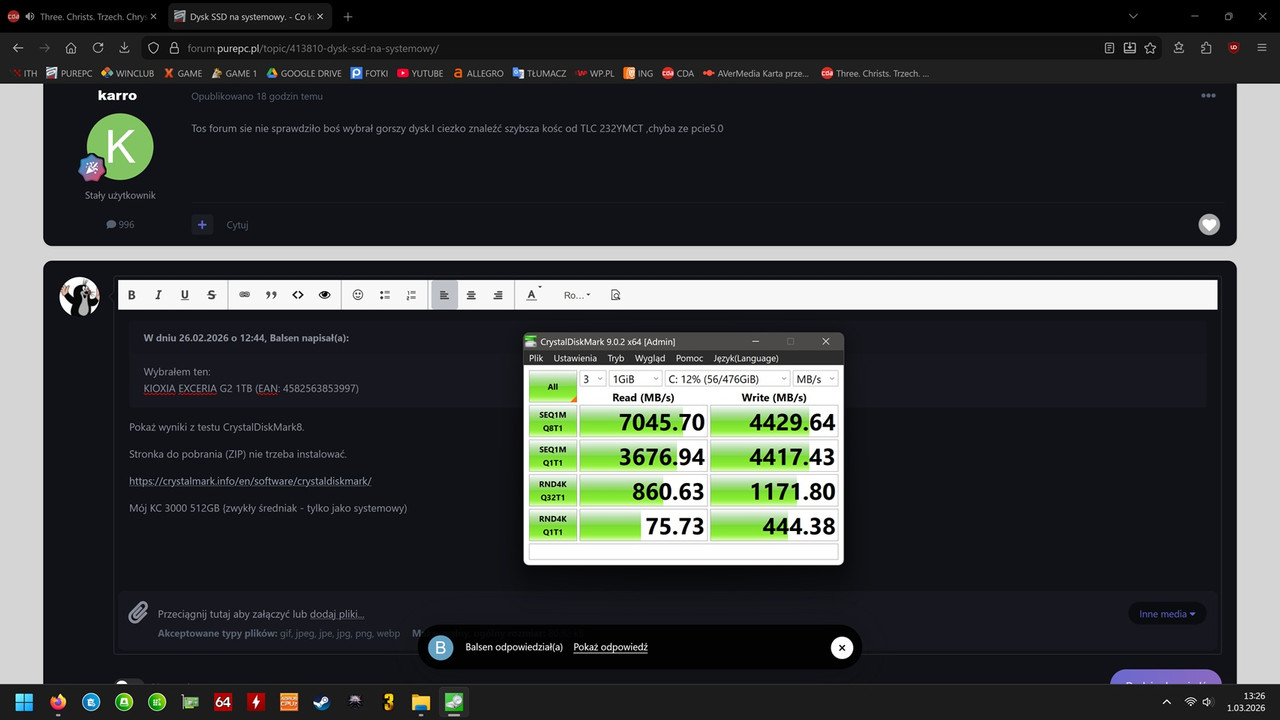Insert a quote block in the editor
Image resolution: width=1280 pixels, height=720 pixels.
point(271,295)
